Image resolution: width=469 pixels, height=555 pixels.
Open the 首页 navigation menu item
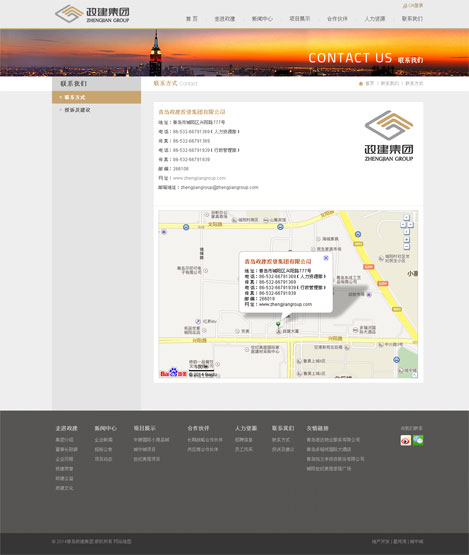192,19
